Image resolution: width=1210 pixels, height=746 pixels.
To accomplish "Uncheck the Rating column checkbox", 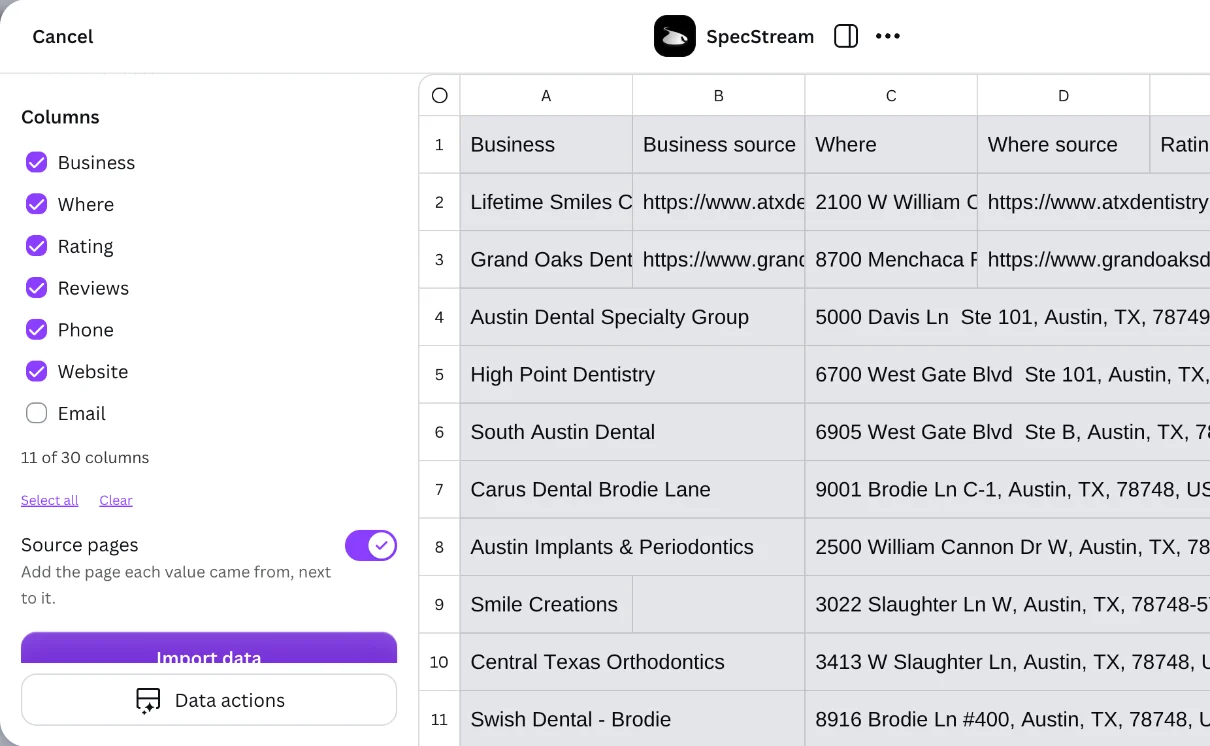I will (x=37, y=246).
